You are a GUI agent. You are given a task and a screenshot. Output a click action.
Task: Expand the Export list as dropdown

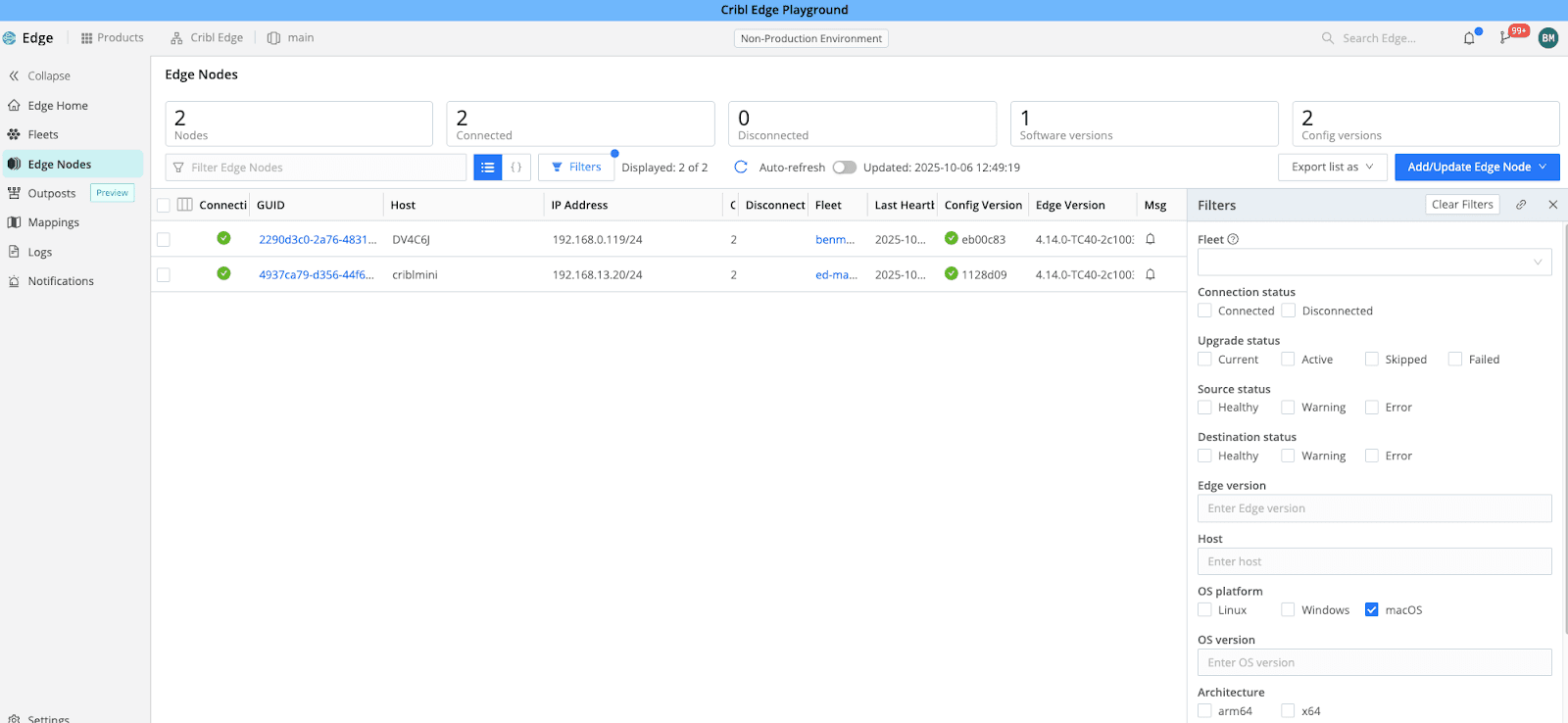(x=1332, y=168)
